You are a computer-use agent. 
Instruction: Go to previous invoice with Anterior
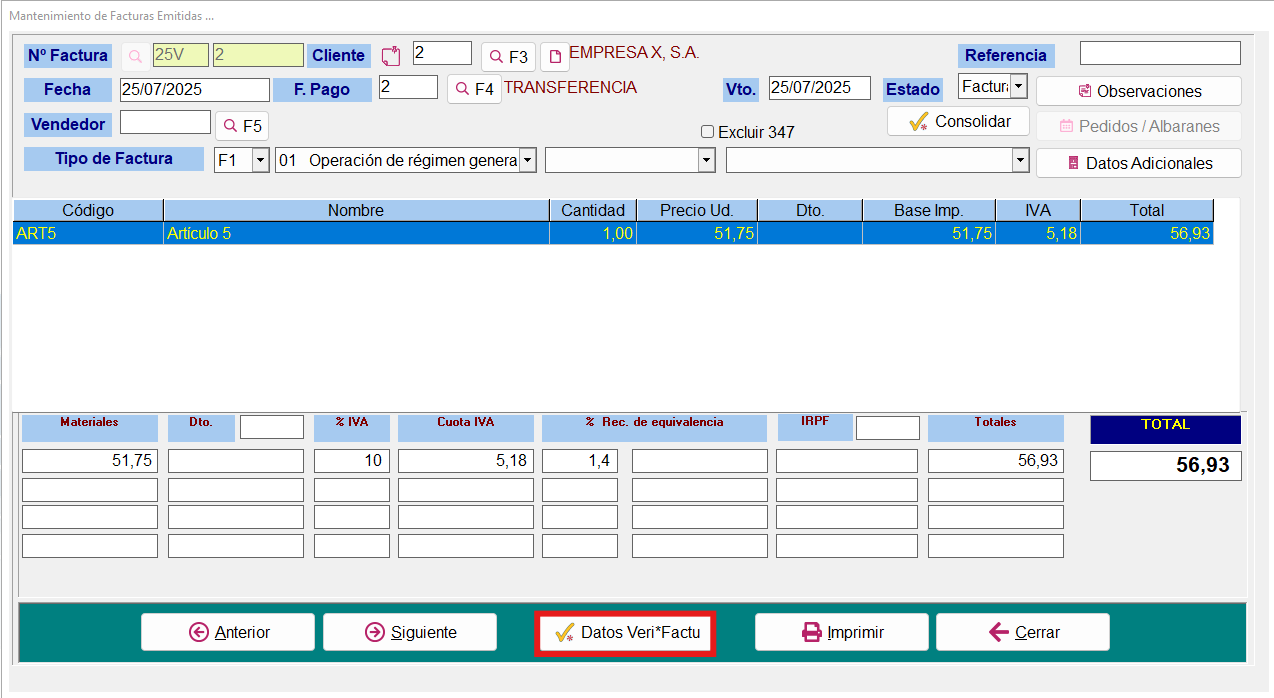point(228,632)
